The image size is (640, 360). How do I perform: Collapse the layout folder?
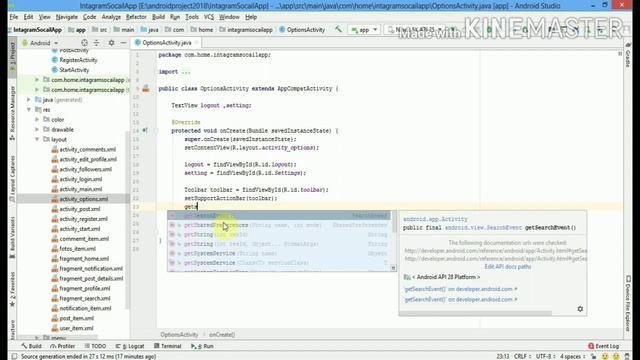37,140
